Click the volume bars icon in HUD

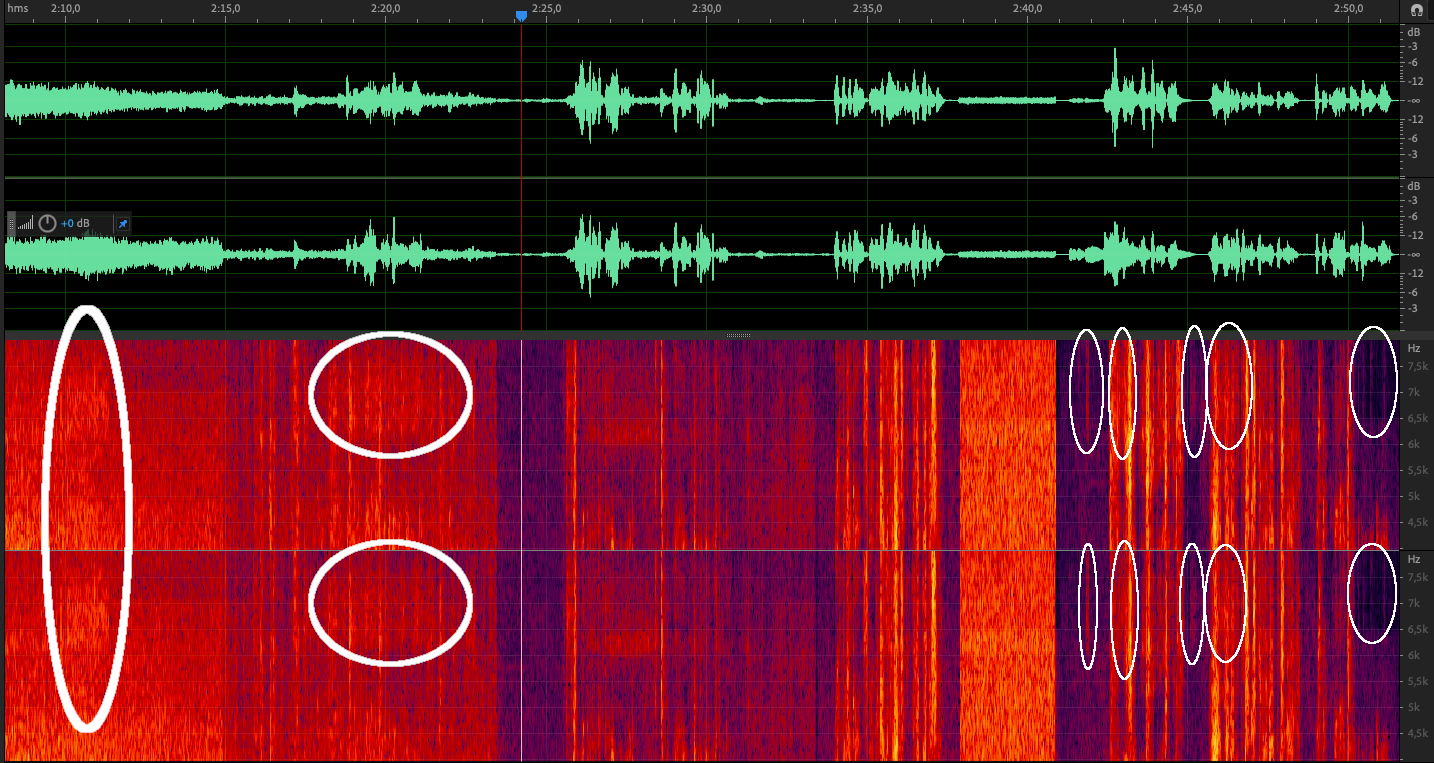pyautogui.click(x=26, y=223)
